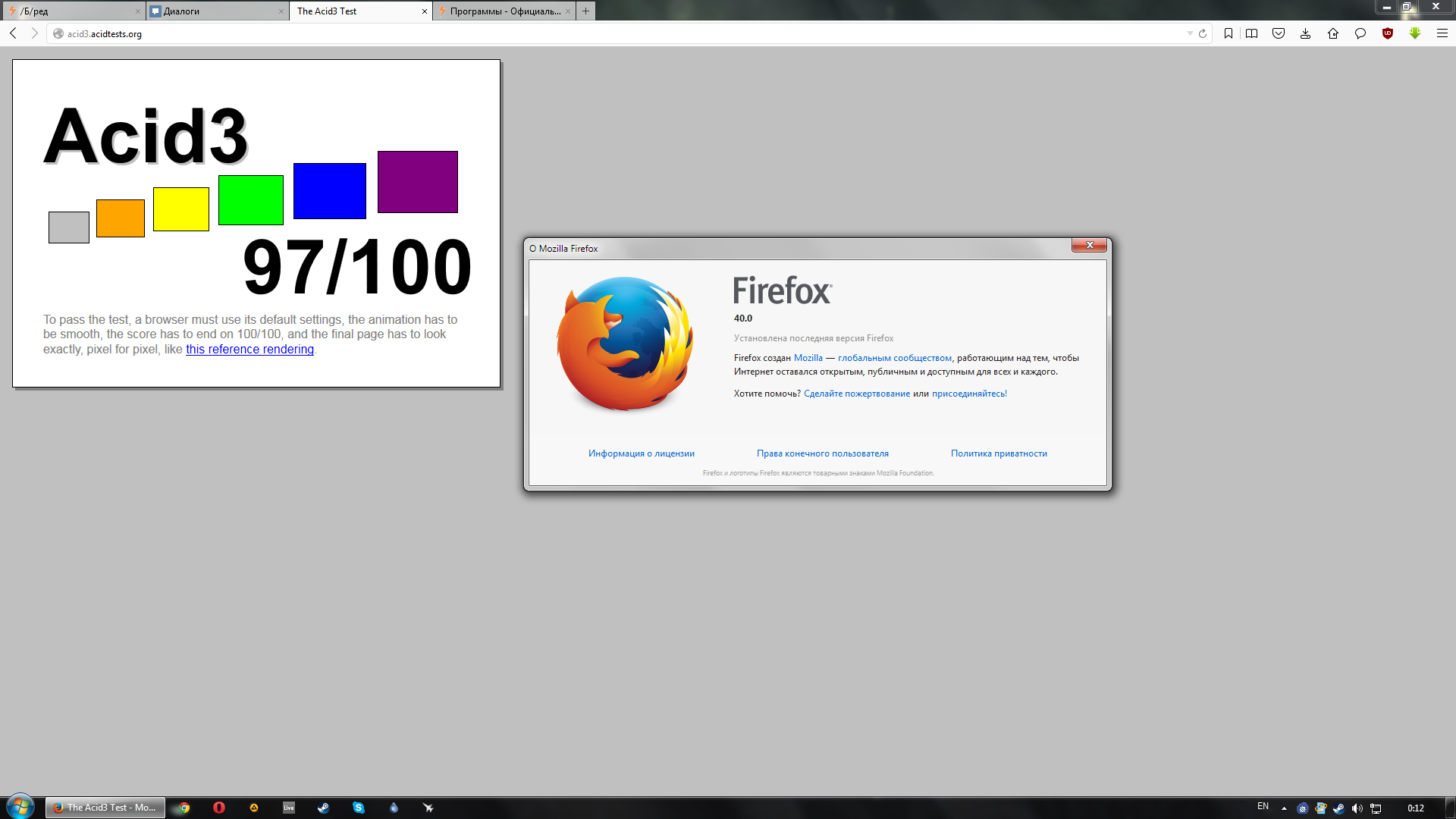Open Reader view book icon
Screen dimensions: 1456x819
click(1252, 33)
